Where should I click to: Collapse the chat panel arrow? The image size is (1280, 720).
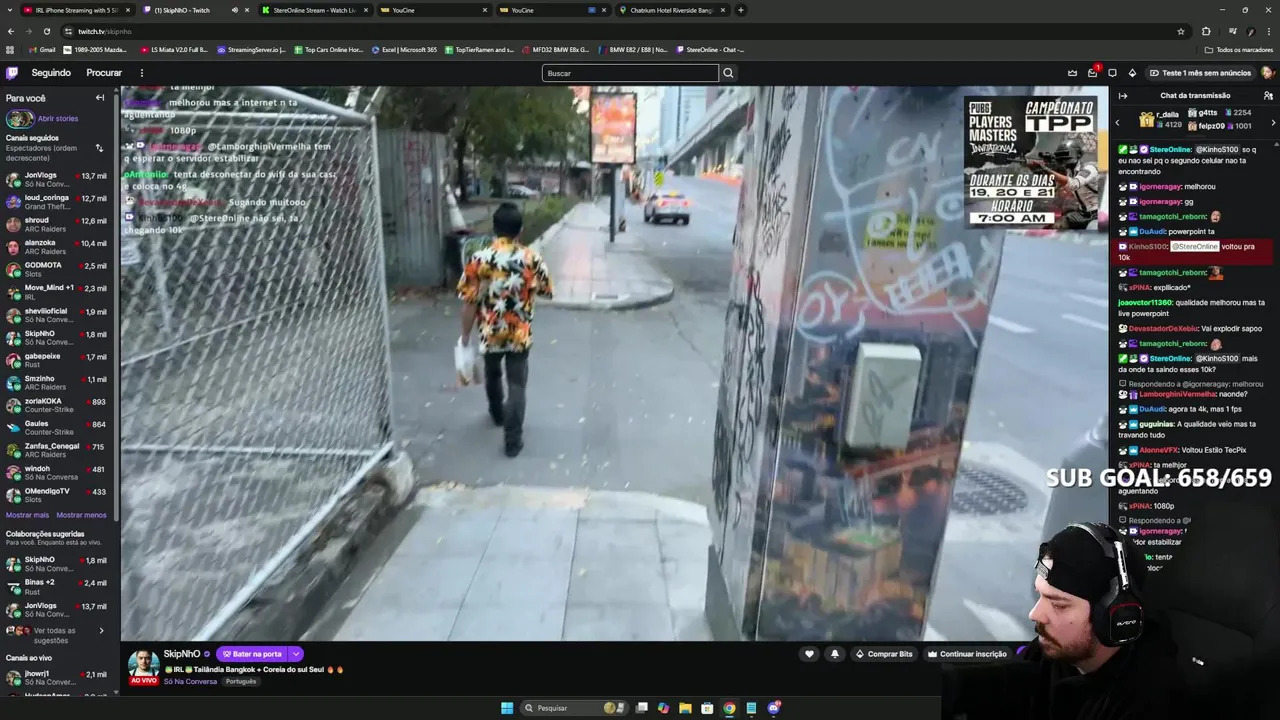(1123, 96)
